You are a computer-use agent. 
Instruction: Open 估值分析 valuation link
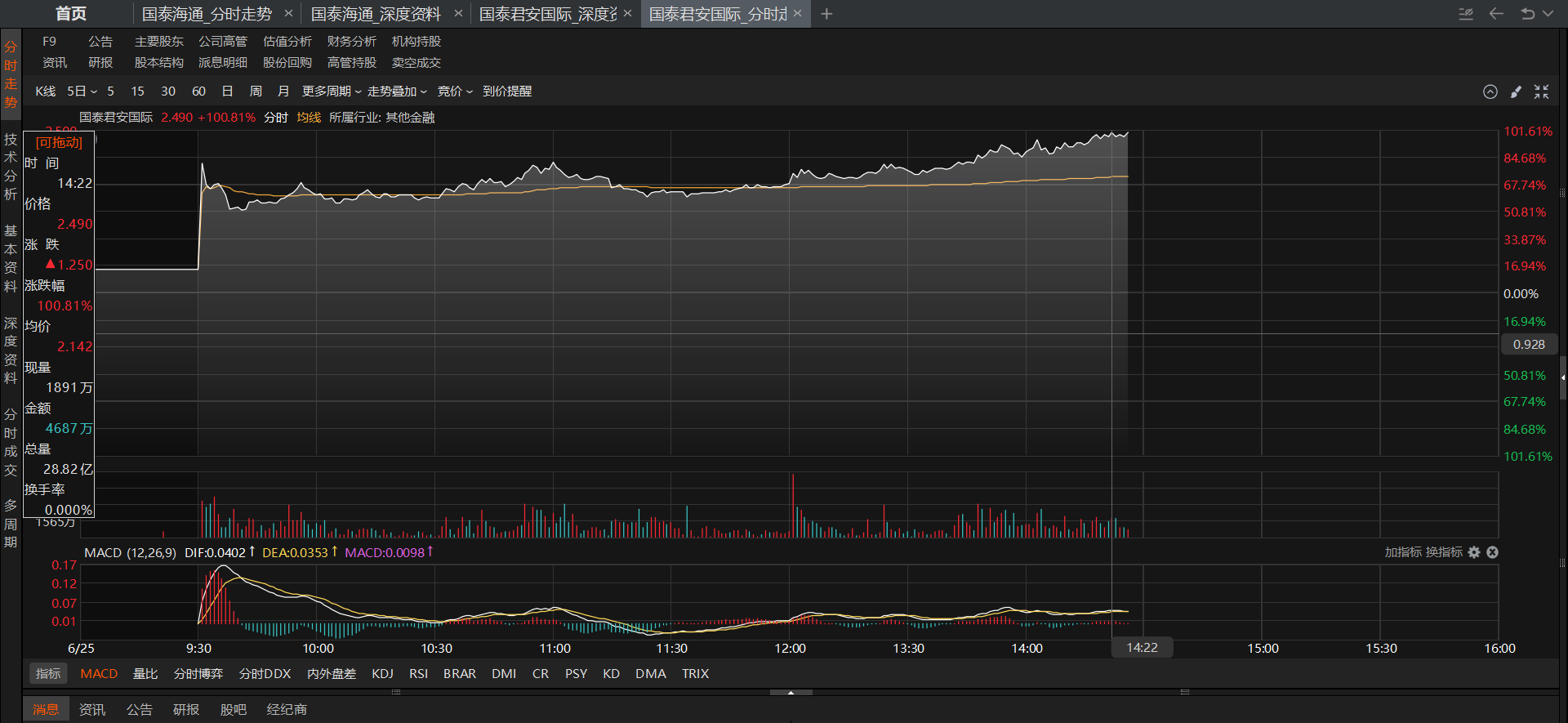(x=287, y=42)
